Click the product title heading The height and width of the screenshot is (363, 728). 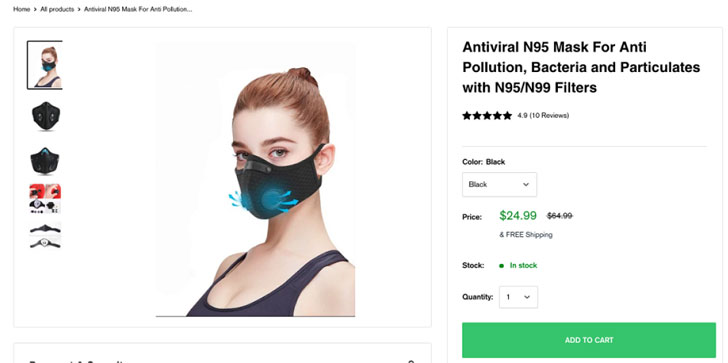click(581, 67)
